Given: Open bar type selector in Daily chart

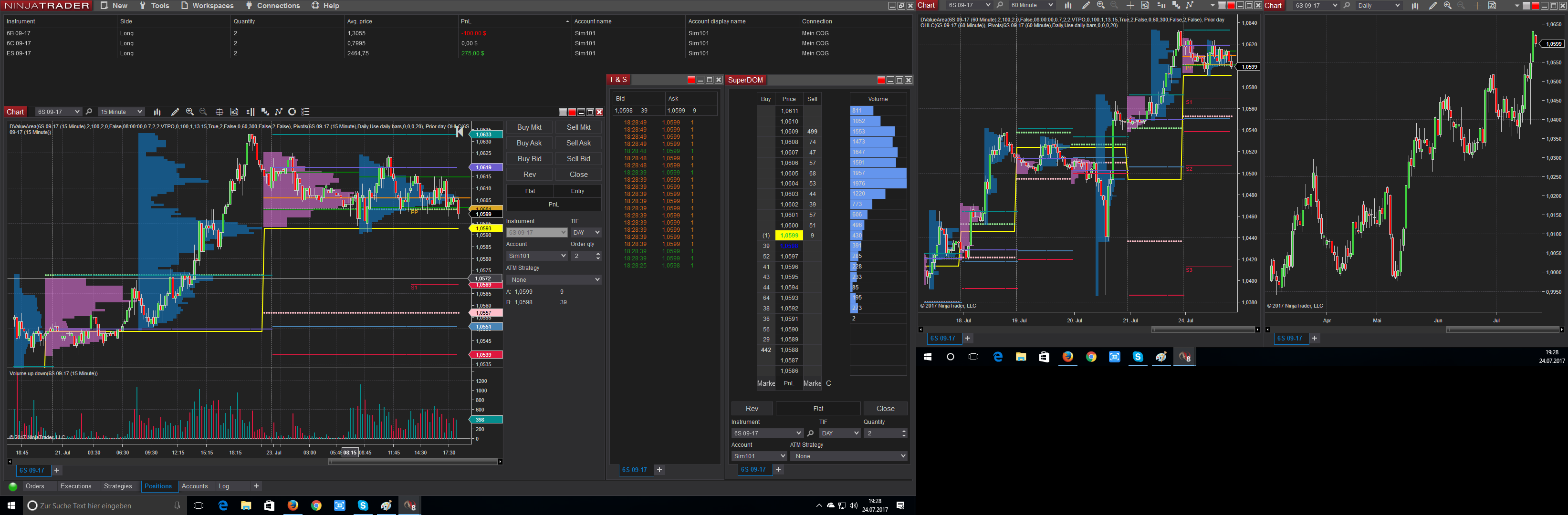Looking at the screenshot, I should point(1415,5).
